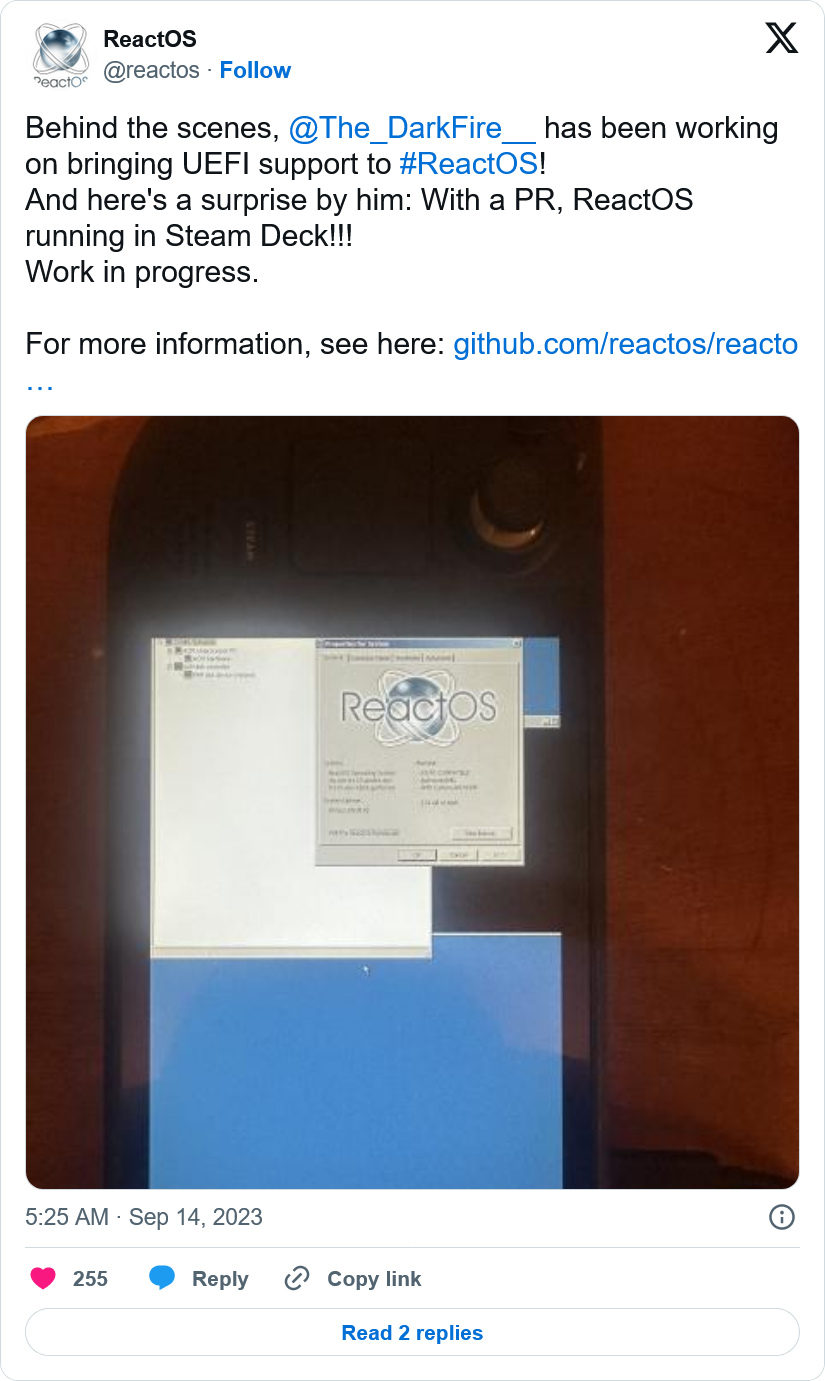Click the Reply speech bubble icon
Viewport: 825px width, 1381px height.
(x=162, y=1278)
